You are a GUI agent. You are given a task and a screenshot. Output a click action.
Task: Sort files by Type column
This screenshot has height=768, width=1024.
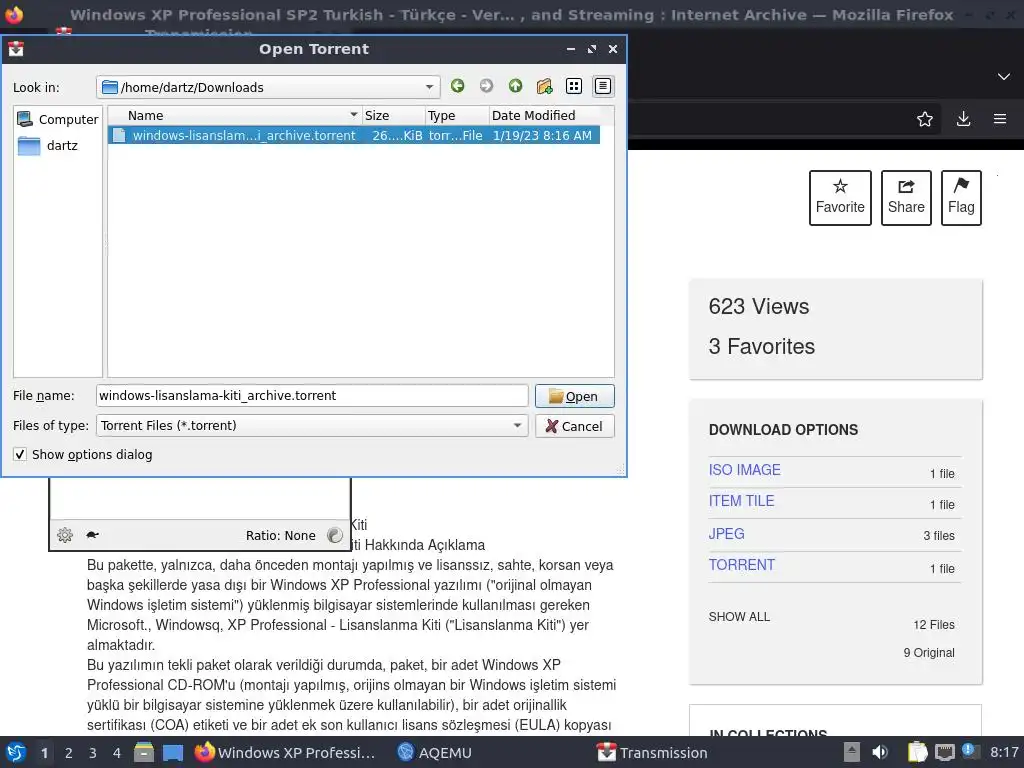(x=456, y=116)
